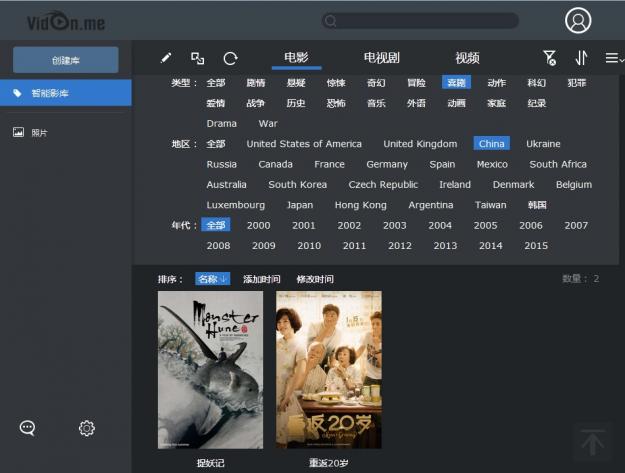The width and height of the screenshot is (625, 473).
Task: Click the search magnifier icon
Action: pyautogui.click(x=330, y=21)
